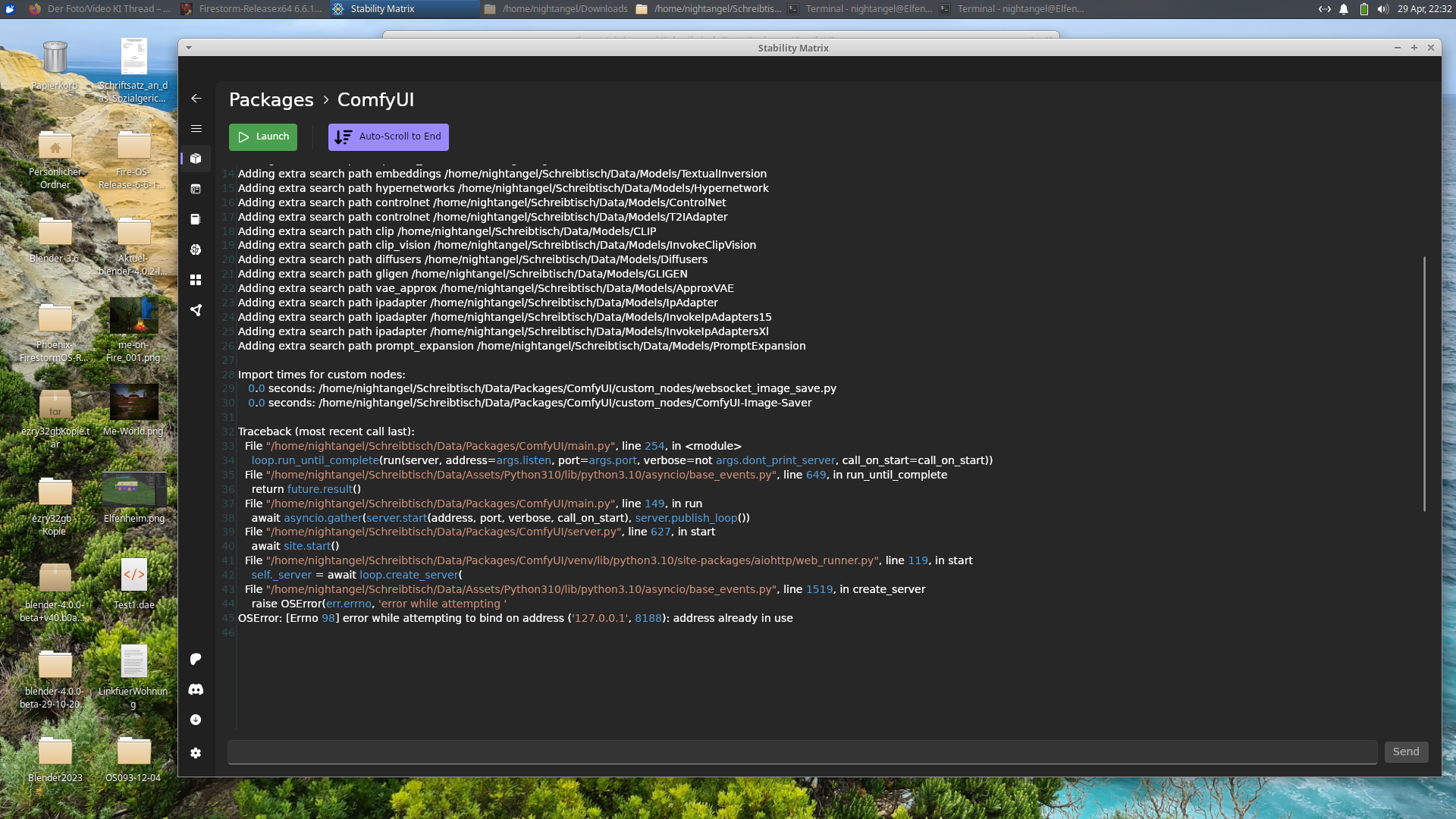
Task: Click the Discord icon in sidebar
Action: pyautogui.click(x=196, y=689)
